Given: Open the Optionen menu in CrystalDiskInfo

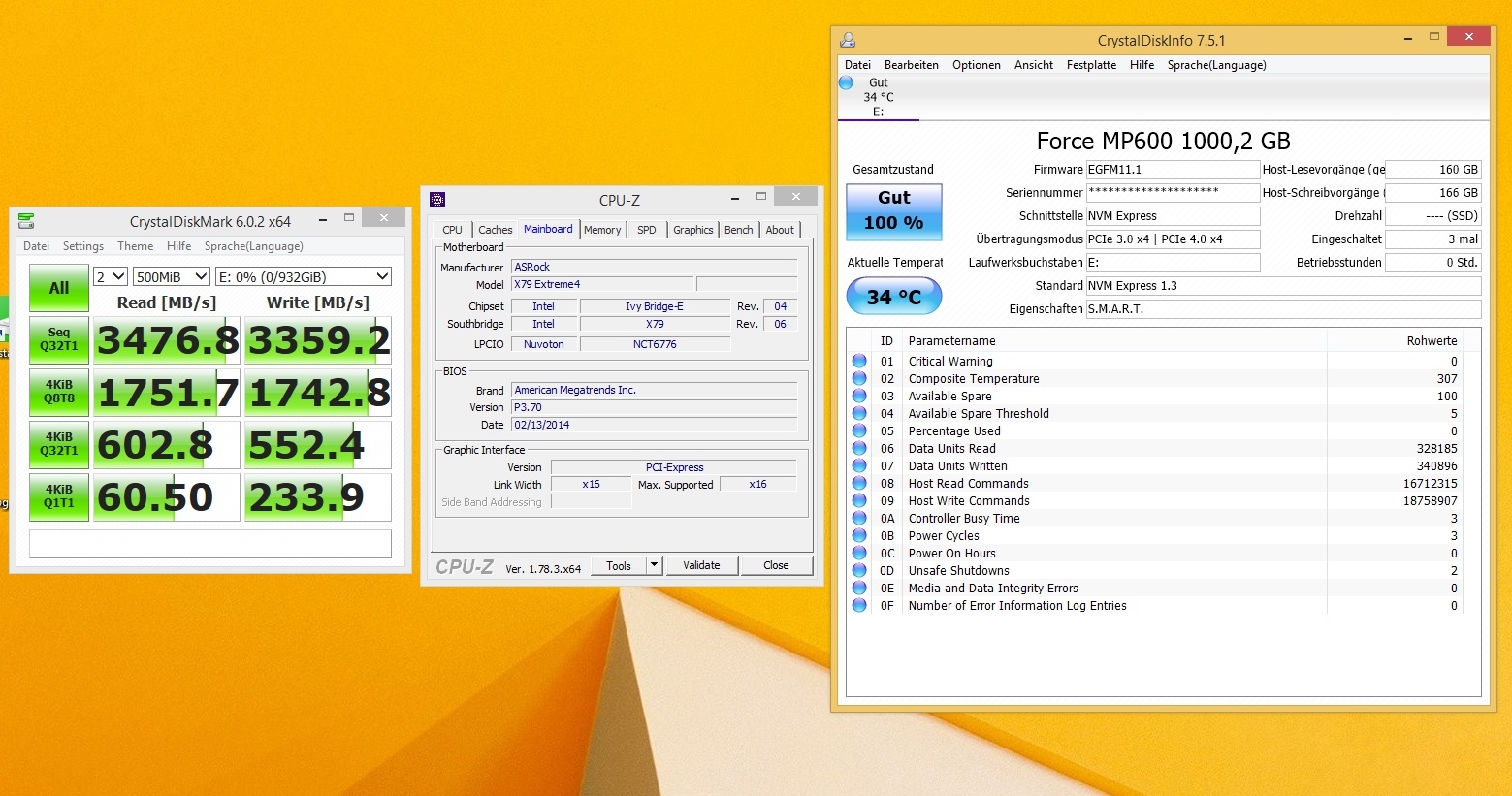Looking at the screenshot, I should (977, 65).
